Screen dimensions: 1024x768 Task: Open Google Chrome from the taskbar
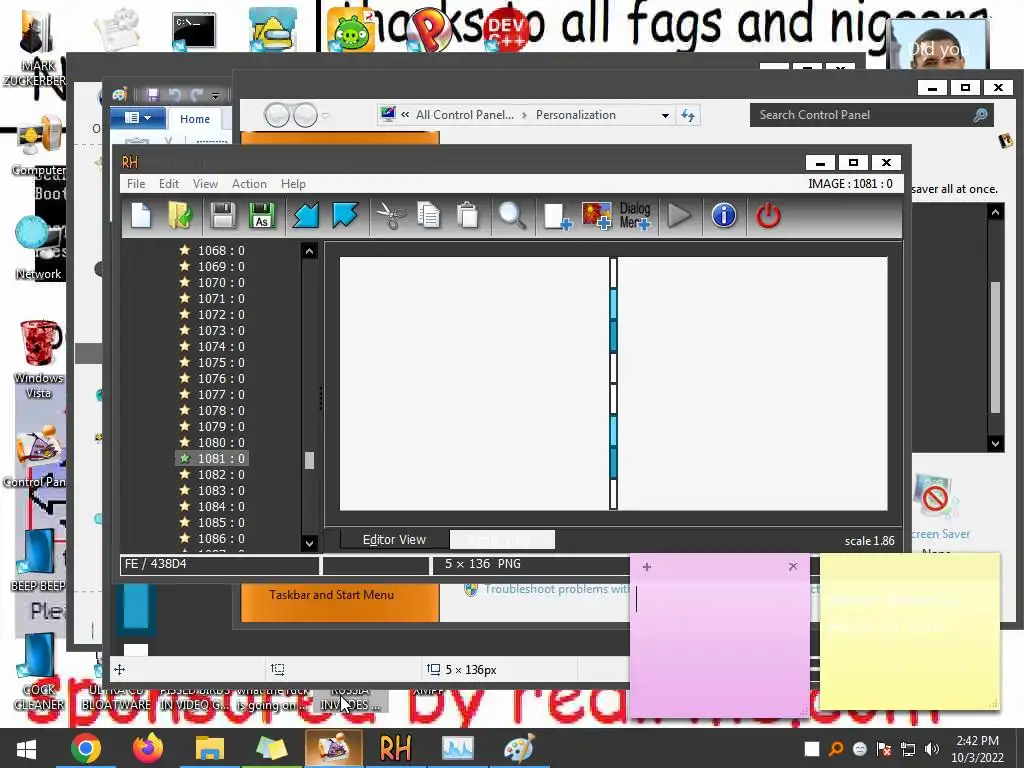coord(86,748)
